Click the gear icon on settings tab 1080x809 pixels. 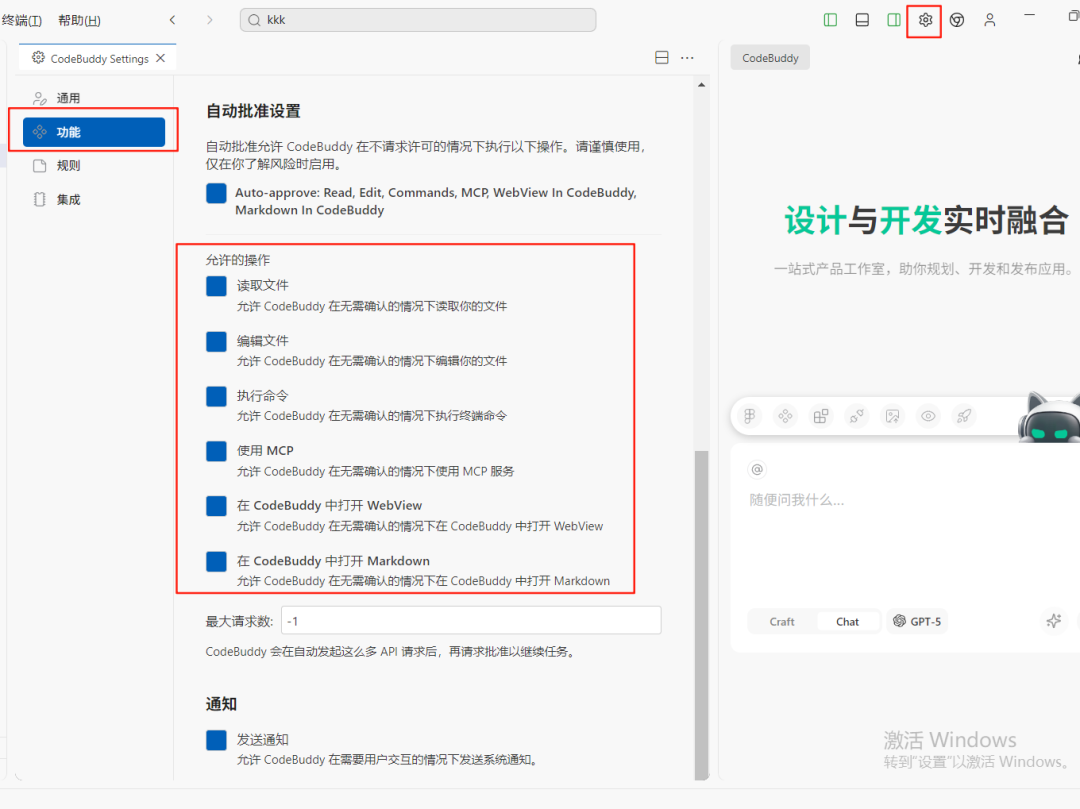tap(39, 58)
